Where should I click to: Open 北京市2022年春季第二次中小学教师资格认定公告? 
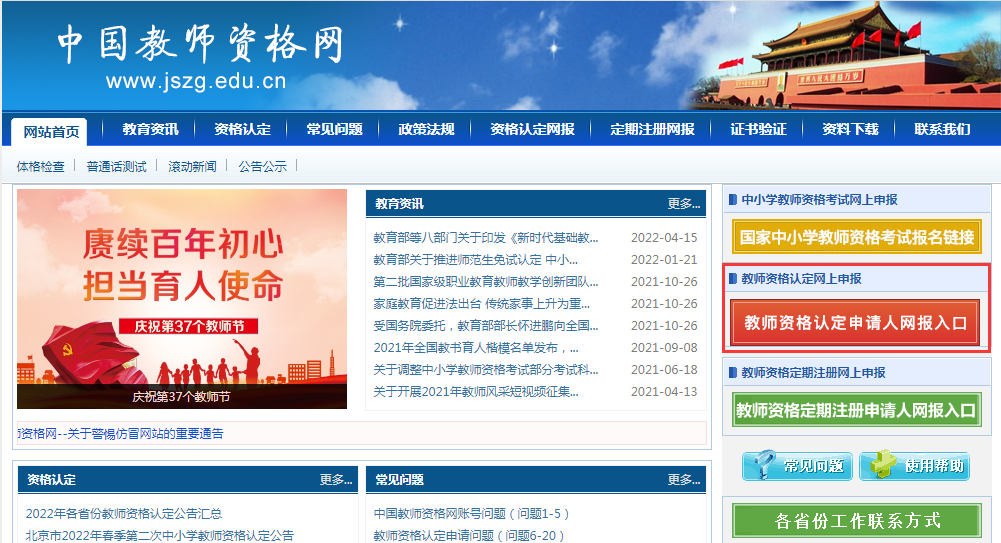coord(160,535)
